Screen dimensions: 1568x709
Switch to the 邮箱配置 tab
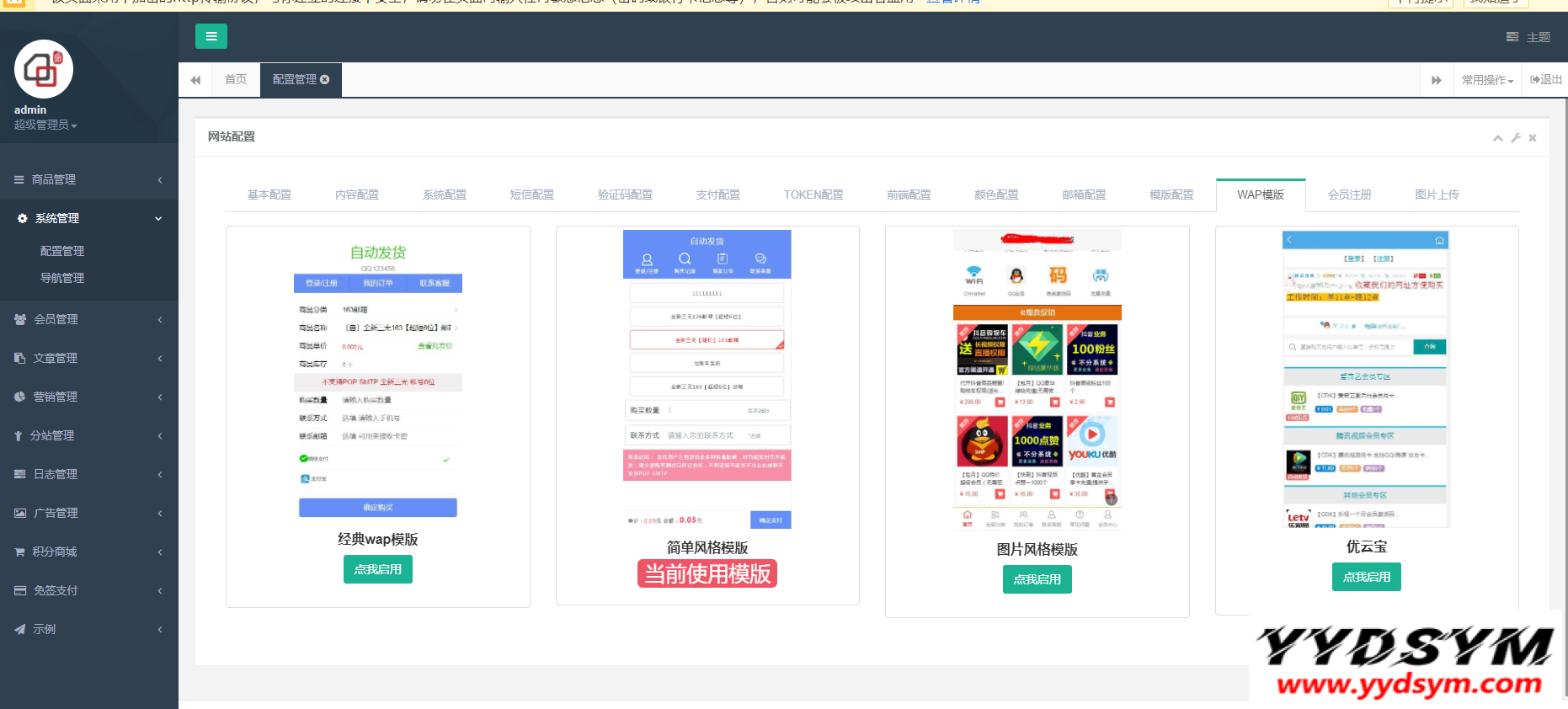[1085, 195]
